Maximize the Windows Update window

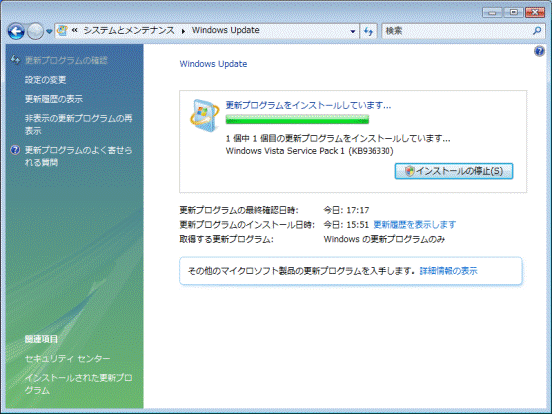point(514,13)
